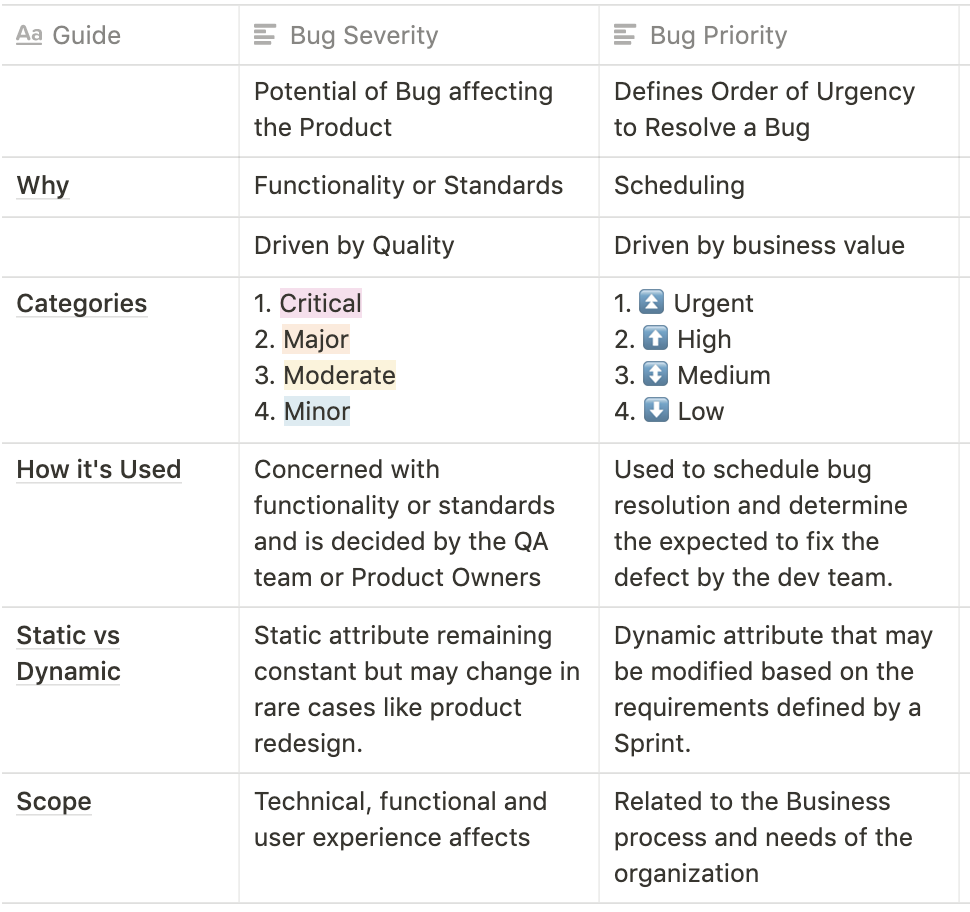Open the Scope row page
This screenshot has height=912, width=970.
54,802
